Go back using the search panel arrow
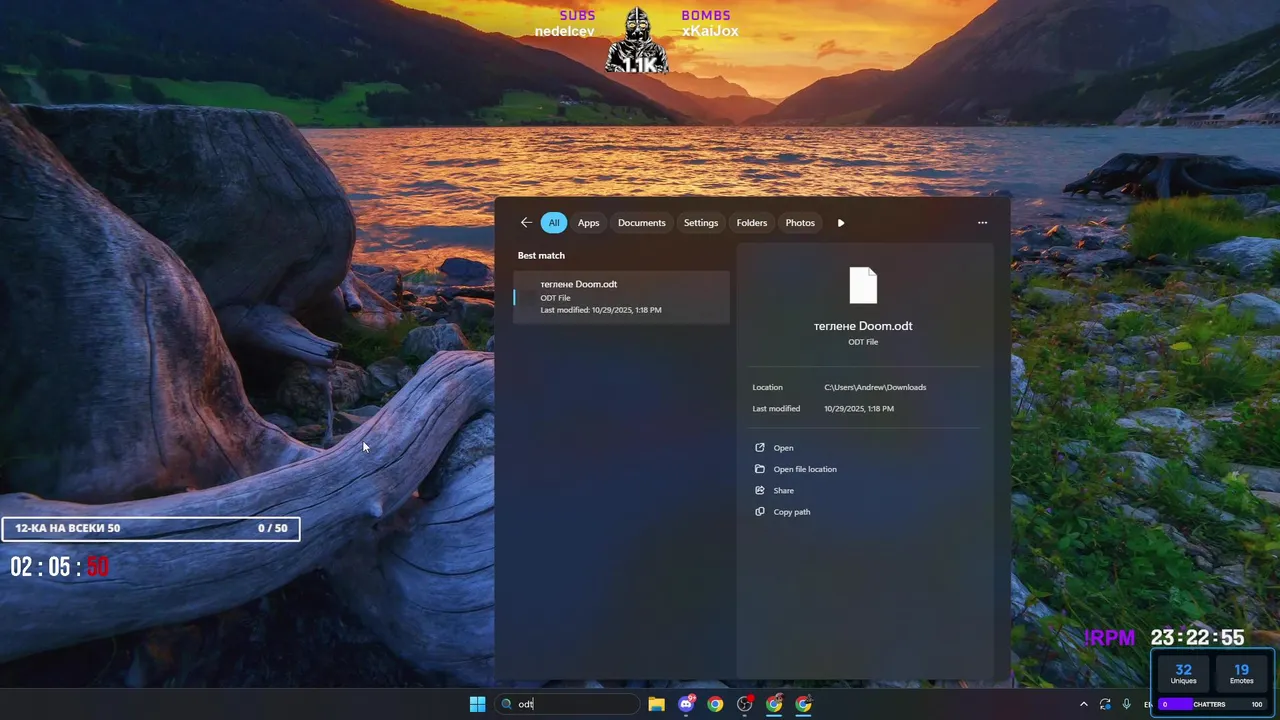The height and width of the screenshot is (720, 1280). pos(526,223)
